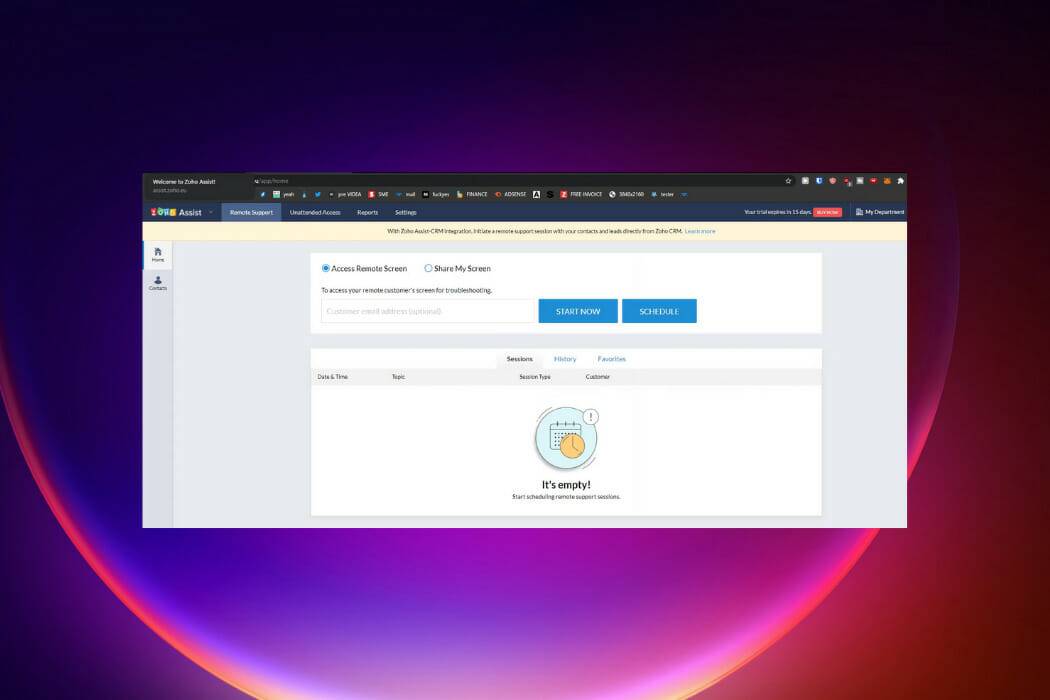Open Home via the sidebar house icon
Screen dimensions: 1050x700
[x=157, y=252]
